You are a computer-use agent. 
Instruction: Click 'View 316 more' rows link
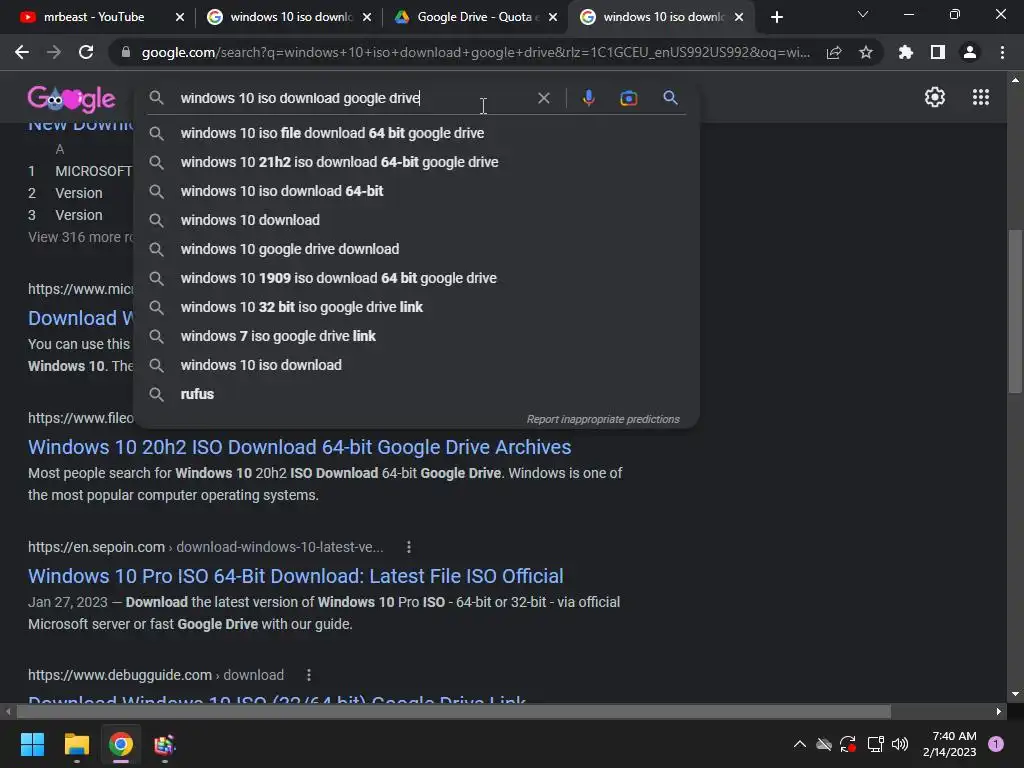(x=80, y=237)
